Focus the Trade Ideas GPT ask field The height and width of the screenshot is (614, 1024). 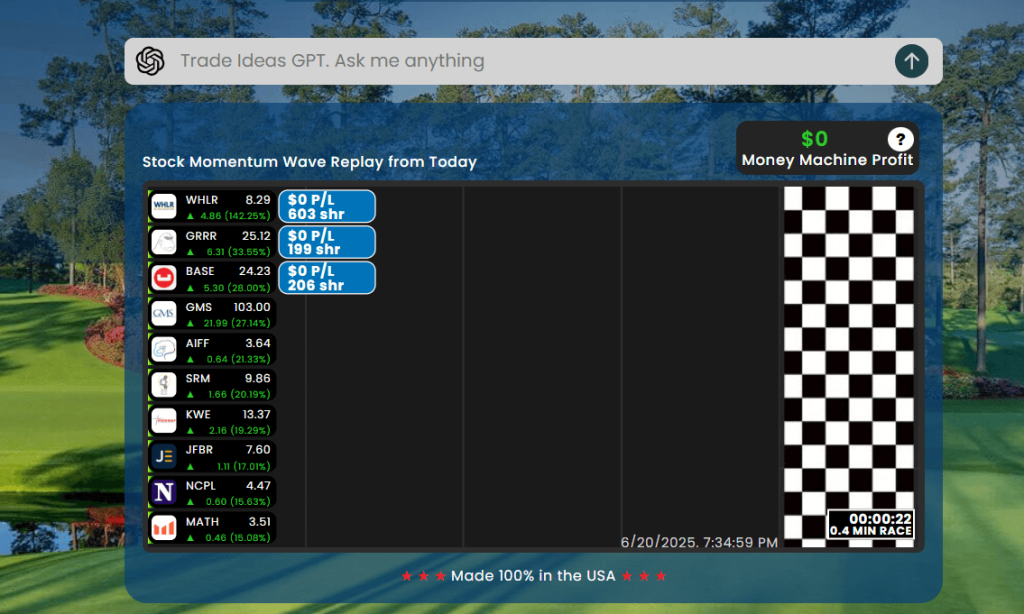point(533,61)
